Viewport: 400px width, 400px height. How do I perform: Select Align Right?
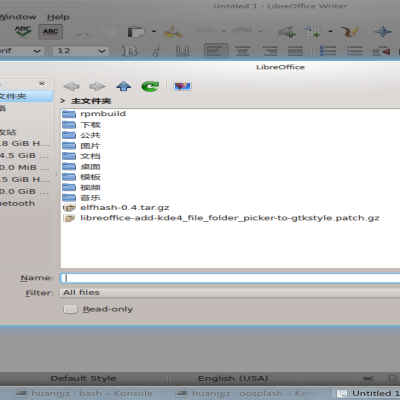coord(270,51)
